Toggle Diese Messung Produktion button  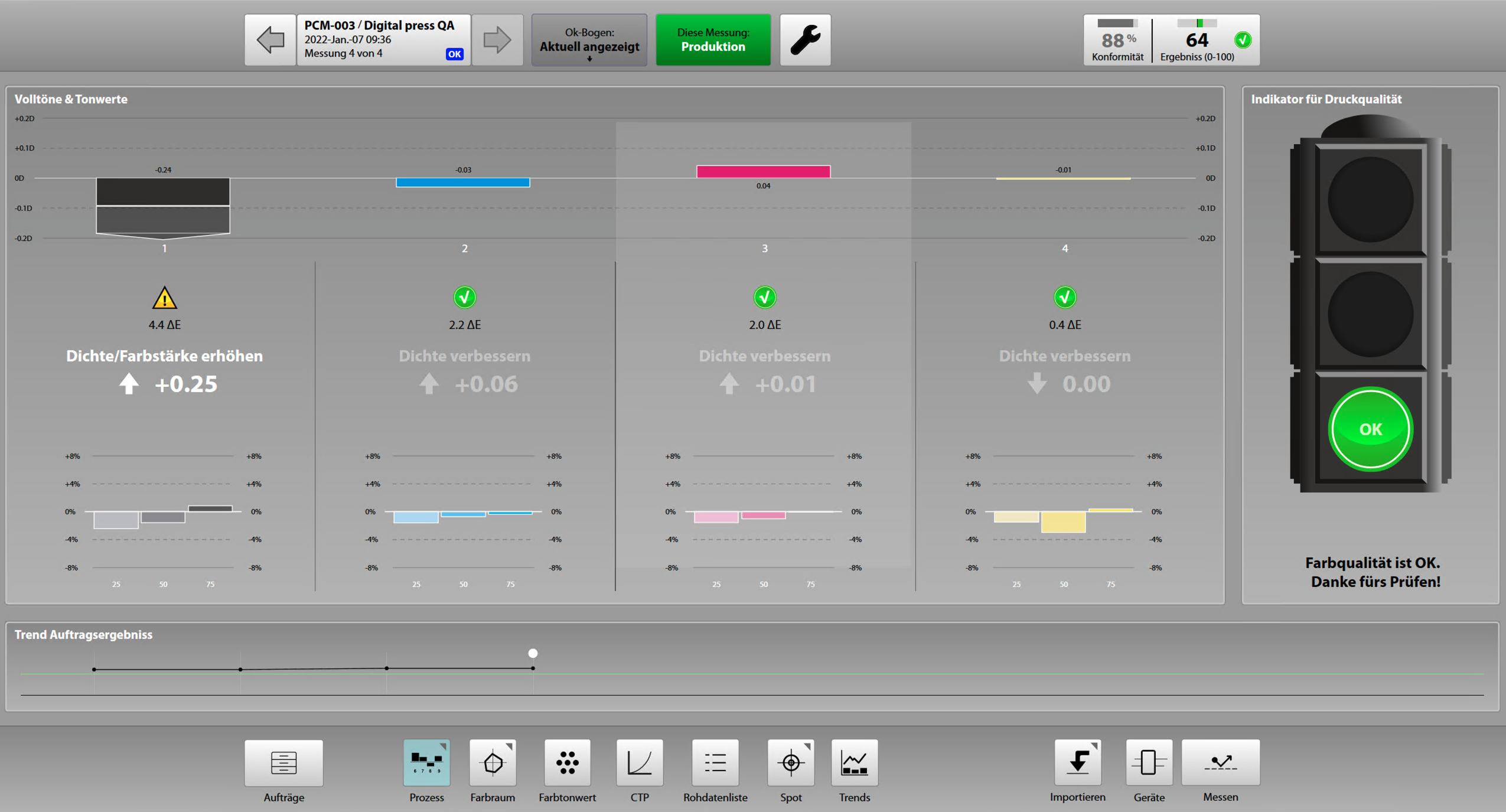tap(713, 40)
